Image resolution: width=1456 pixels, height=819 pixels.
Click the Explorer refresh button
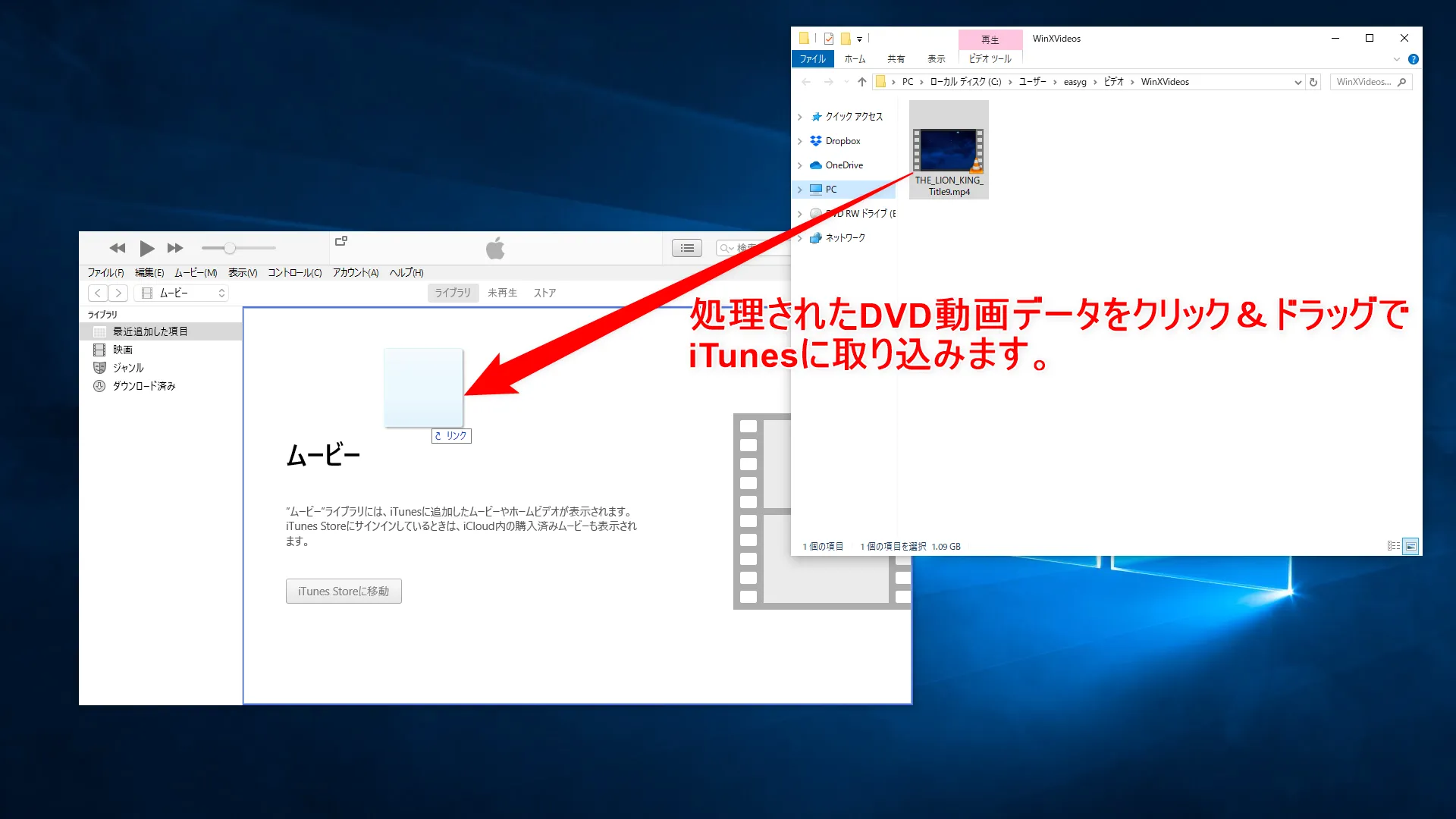click(1313, 82)
